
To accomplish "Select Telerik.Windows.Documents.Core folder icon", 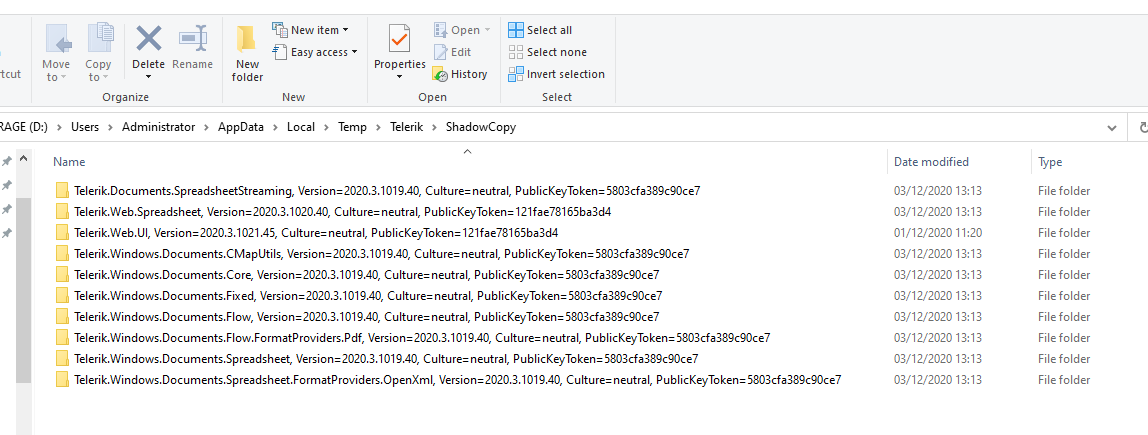I will [x=62, y=275].
